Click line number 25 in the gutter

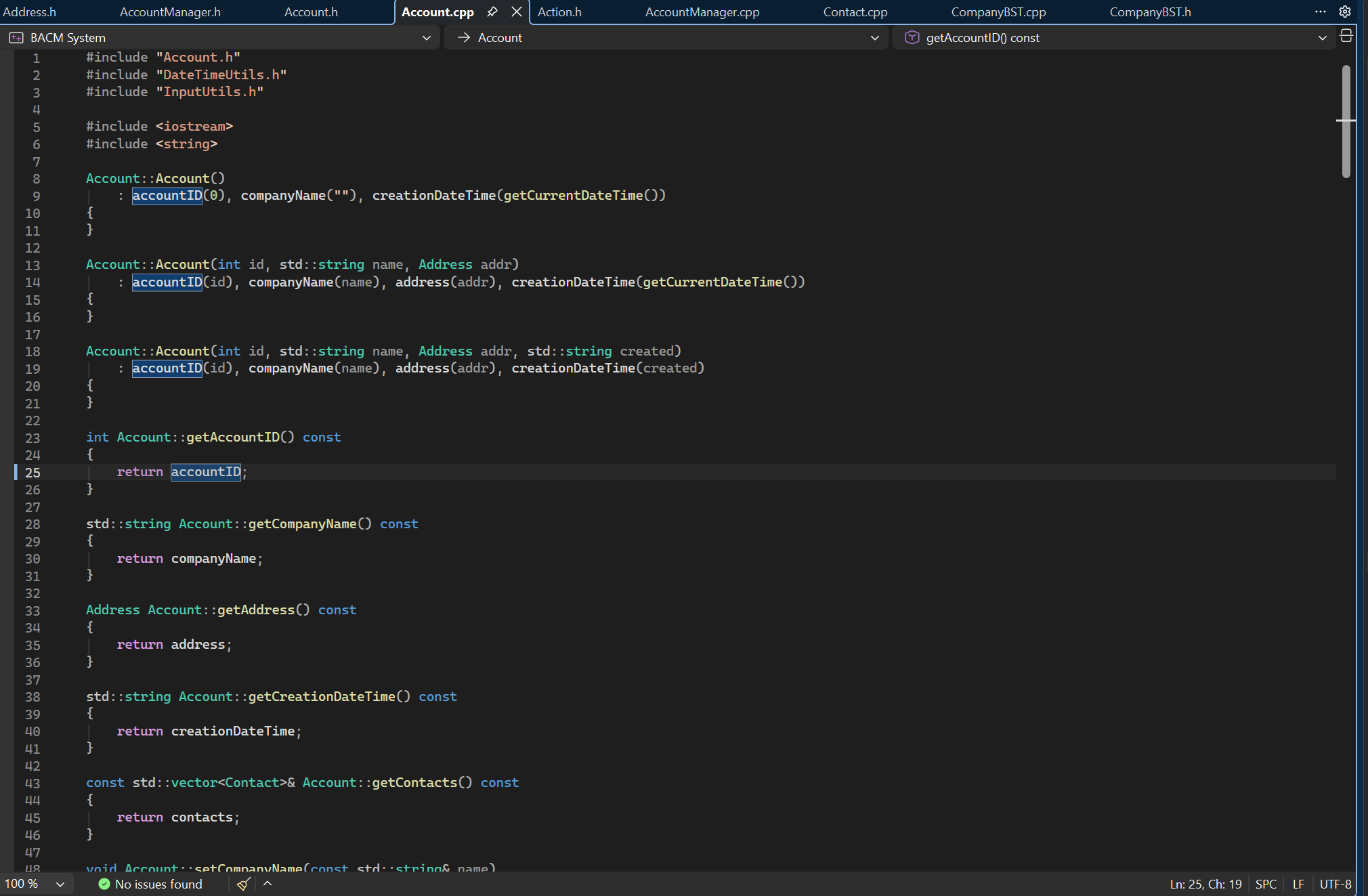tap(33, 473)
